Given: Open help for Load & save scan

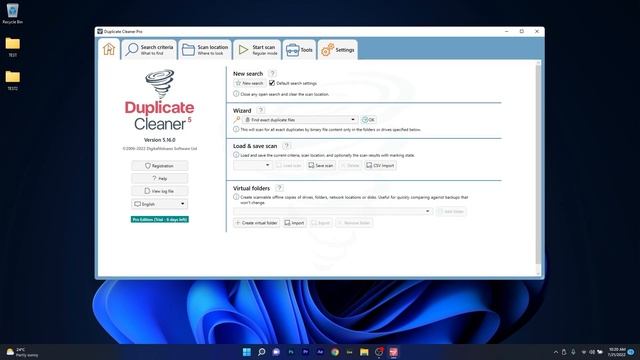Looking at the screenshot, I should (287, 146).
